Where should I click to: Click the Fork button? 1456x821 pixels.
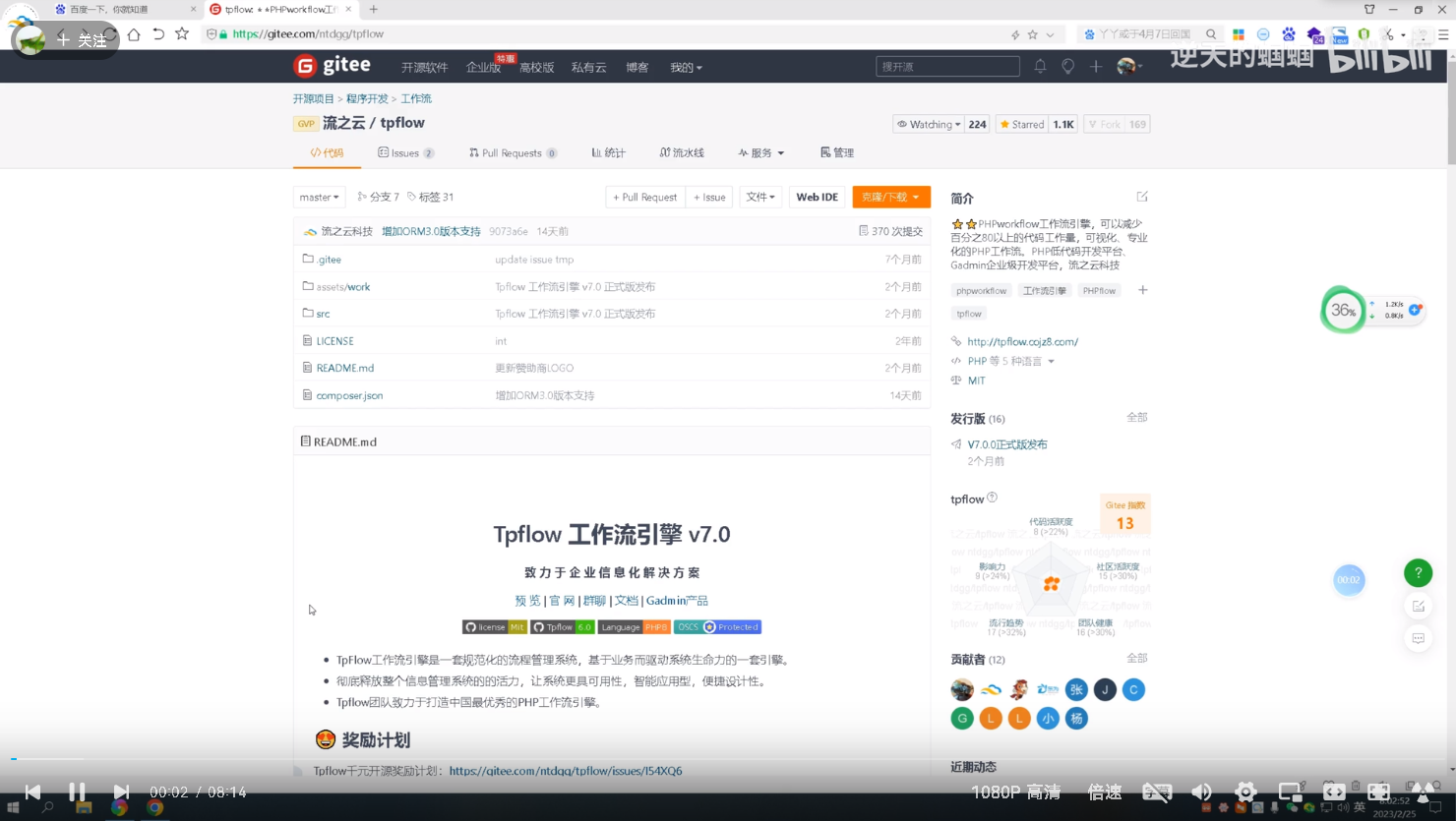coord(1104,124)
